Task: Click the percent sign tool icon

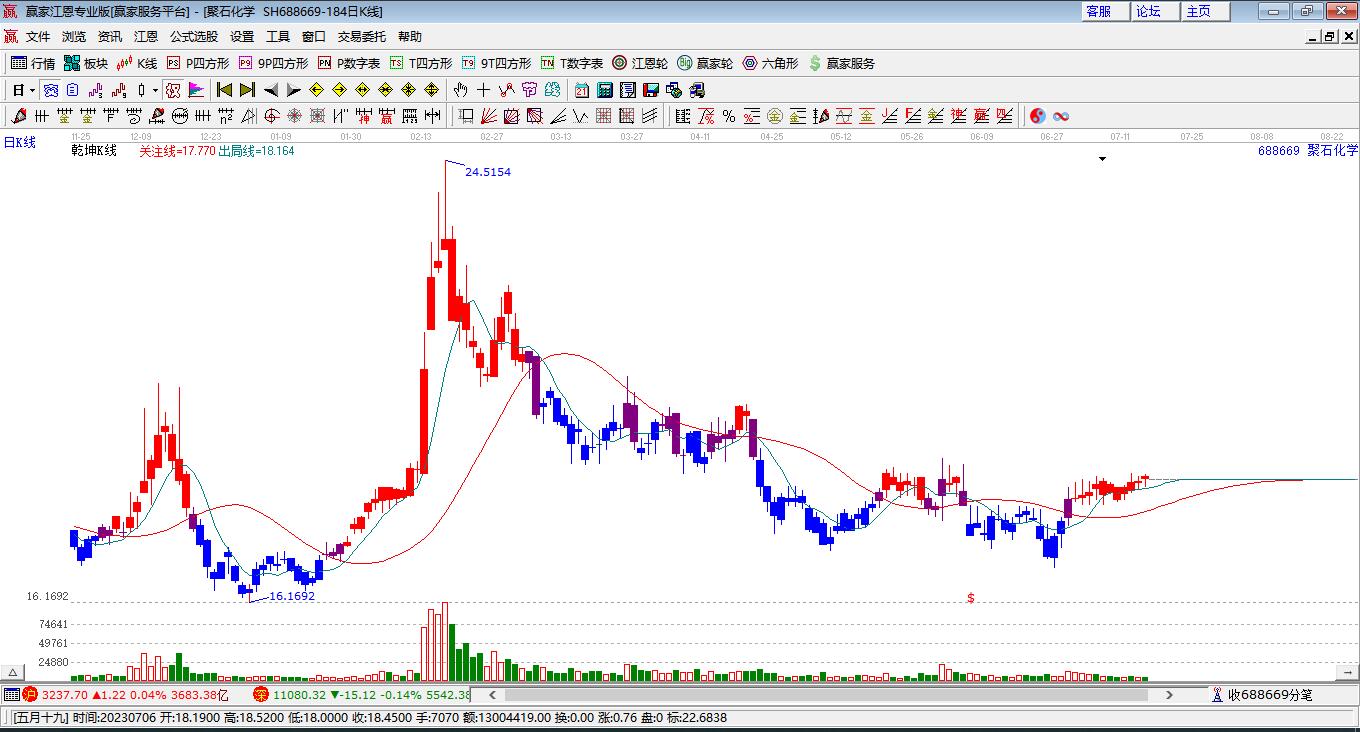Action: coord(728,116)
